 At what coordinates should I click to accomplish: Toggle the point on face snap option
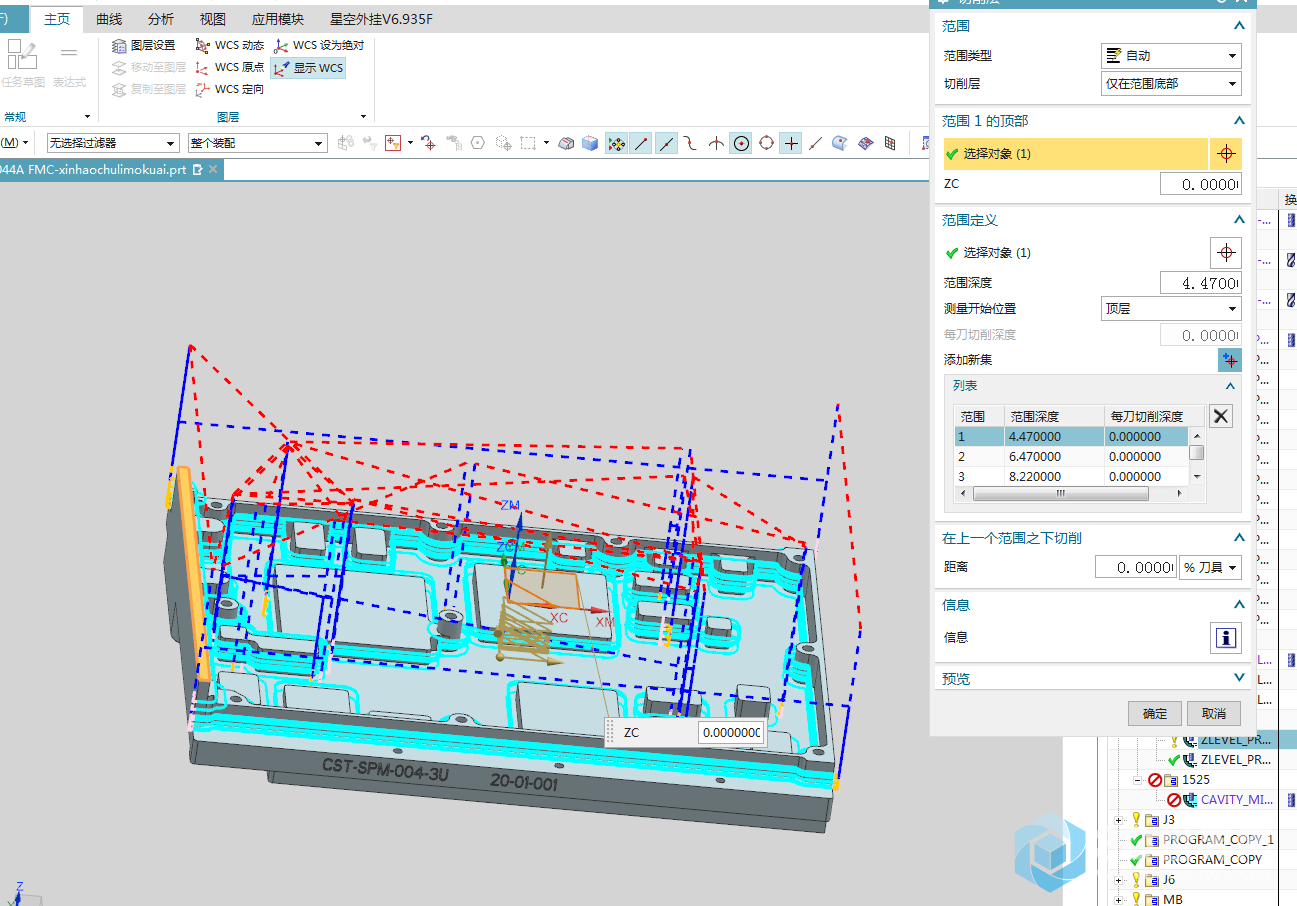coord(840,143)
